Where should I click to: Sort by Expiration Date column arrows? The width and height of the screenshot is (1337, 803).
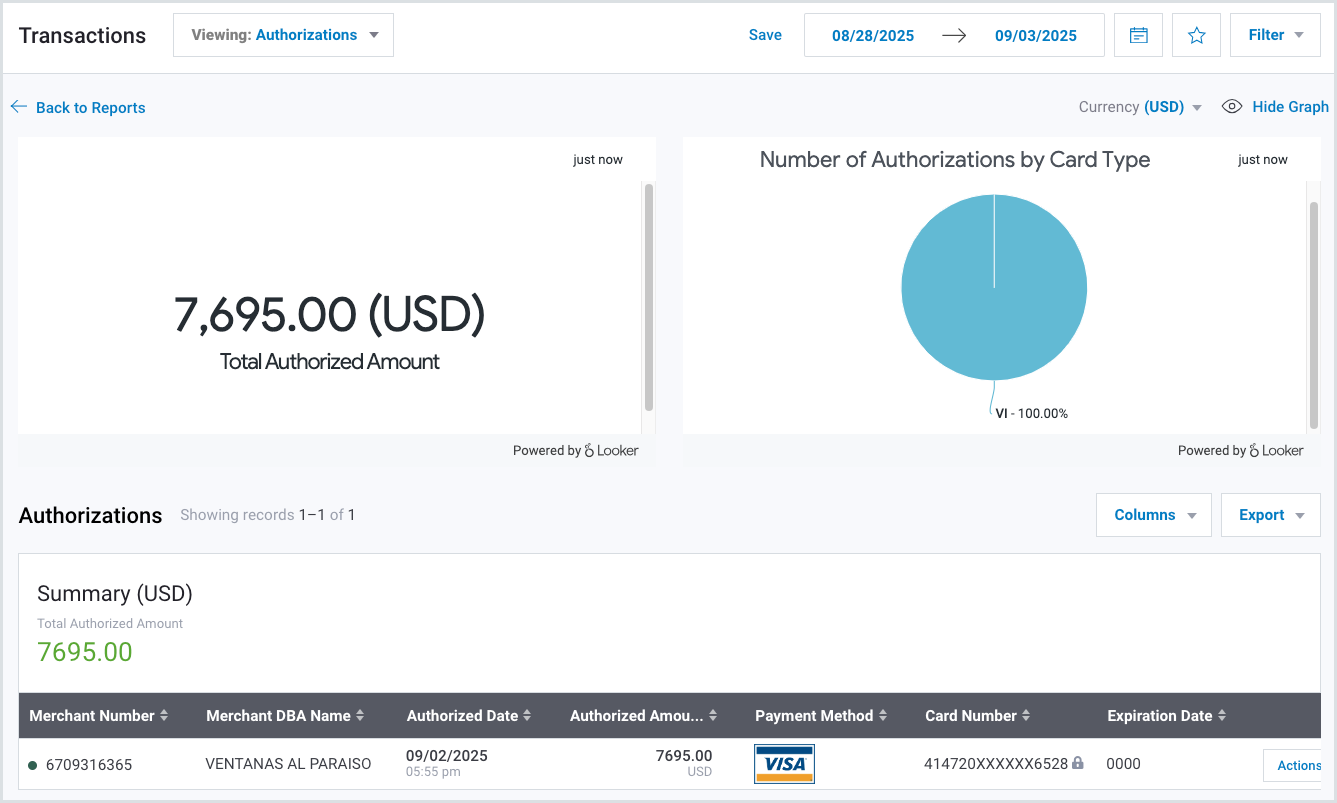pyautogui.click(x=1222, y=716)
